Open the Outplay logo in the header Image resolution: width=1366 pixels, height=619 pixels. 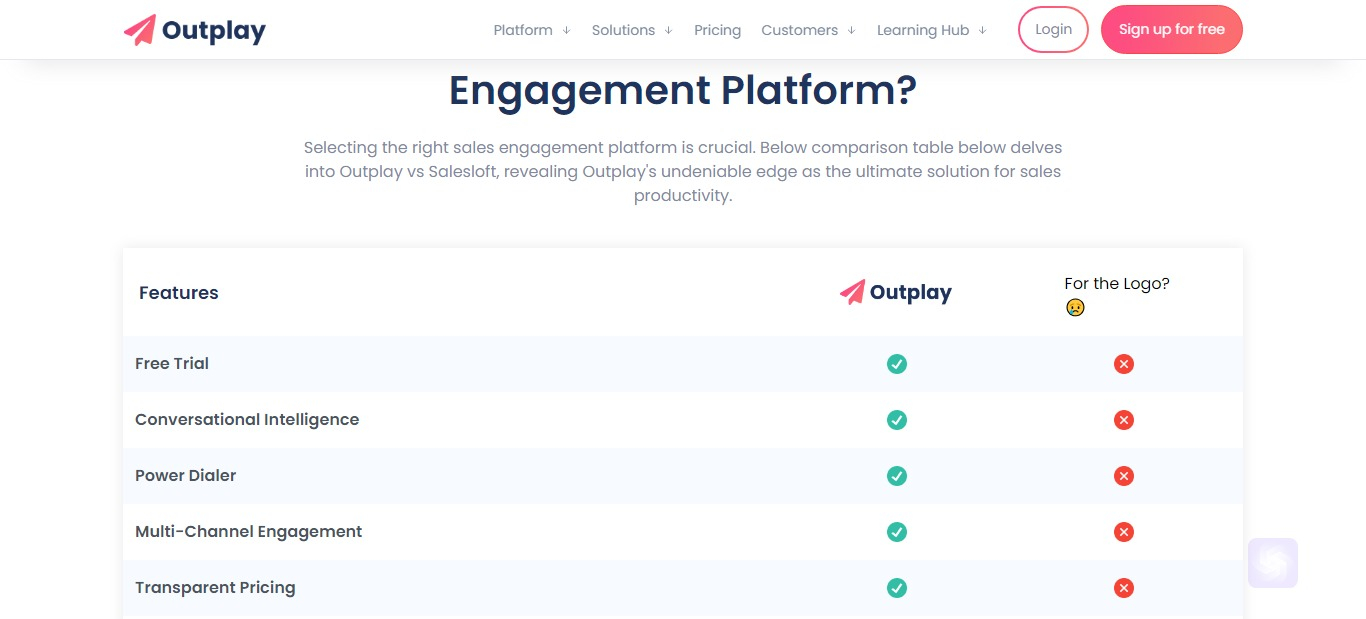pyautogui.click(x=195, y=30)
